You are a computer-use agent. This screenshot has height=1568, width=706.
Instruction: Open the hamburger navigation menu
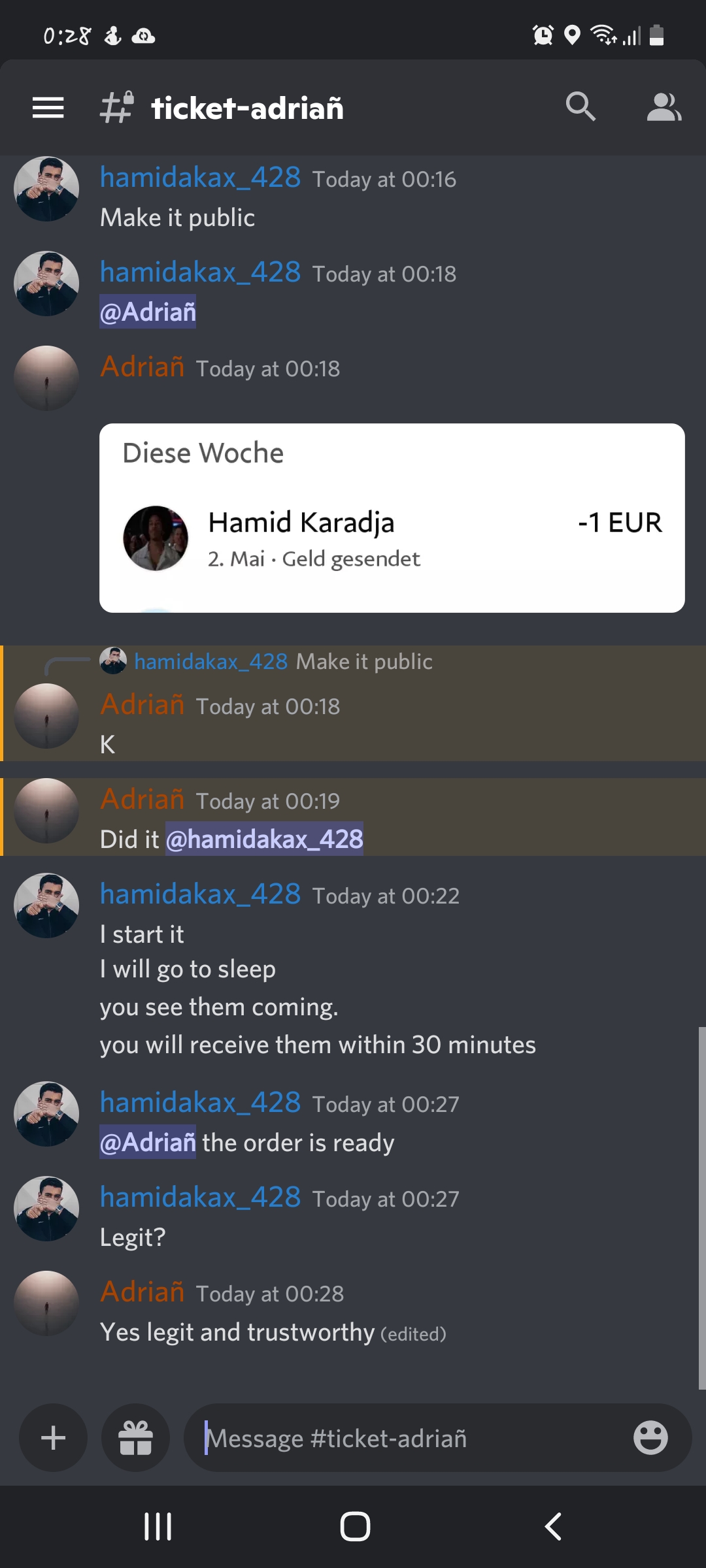pyautogui.click(x=48, y=108)
